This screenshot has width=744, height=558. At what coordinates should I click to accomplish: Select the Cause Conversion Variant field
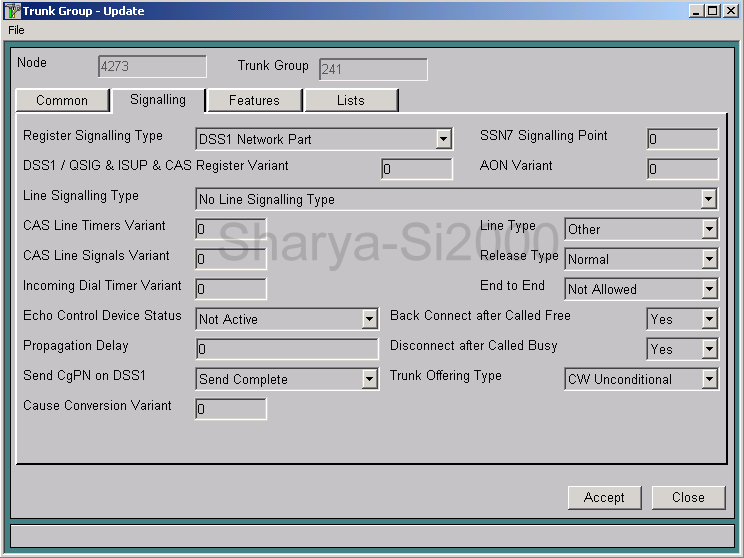tap(230, 409)
